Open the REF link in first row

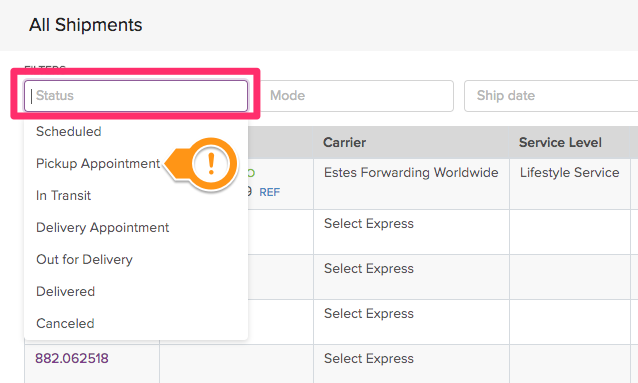(x=269, y=192)
